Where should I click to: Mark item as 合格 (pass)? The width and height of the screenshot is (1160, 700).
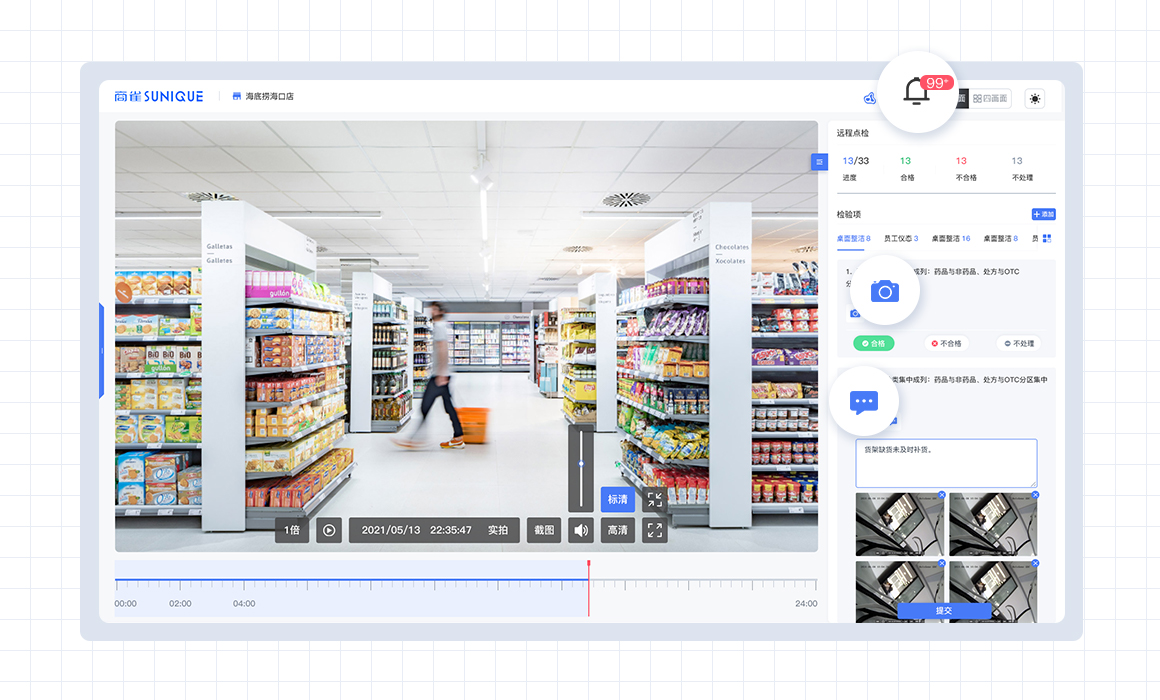873,343
